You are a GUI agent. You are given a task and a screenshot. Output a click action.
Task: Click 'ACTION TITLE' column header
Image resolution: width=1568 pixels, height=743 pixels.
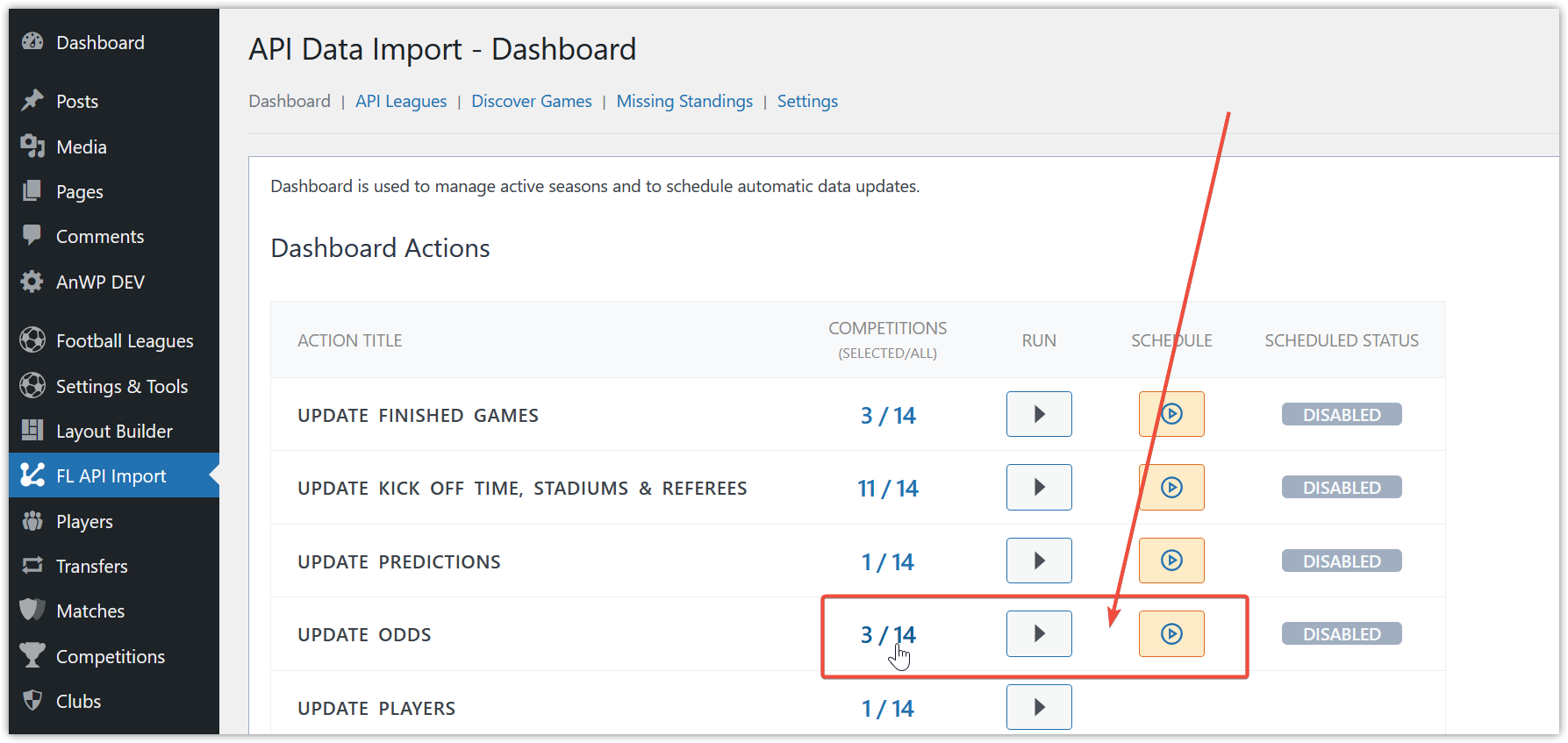click(x=350, y=340)
